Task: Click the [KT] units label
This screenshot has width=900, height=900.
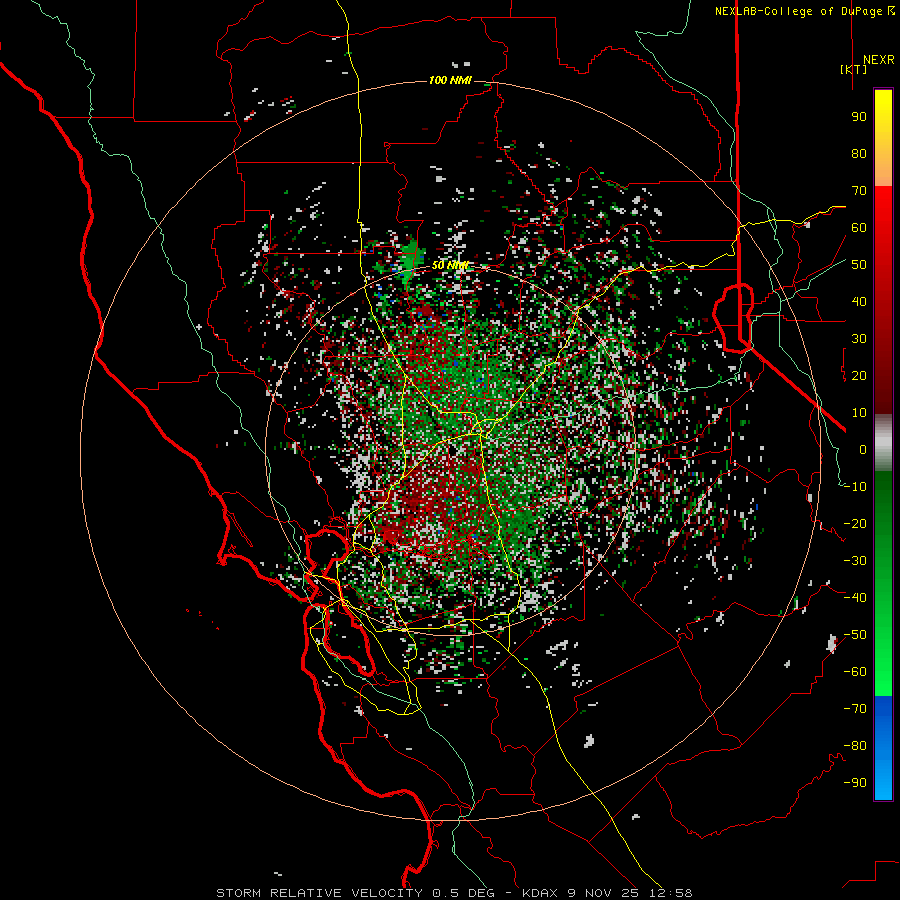Action: click(x=853, y=69)
